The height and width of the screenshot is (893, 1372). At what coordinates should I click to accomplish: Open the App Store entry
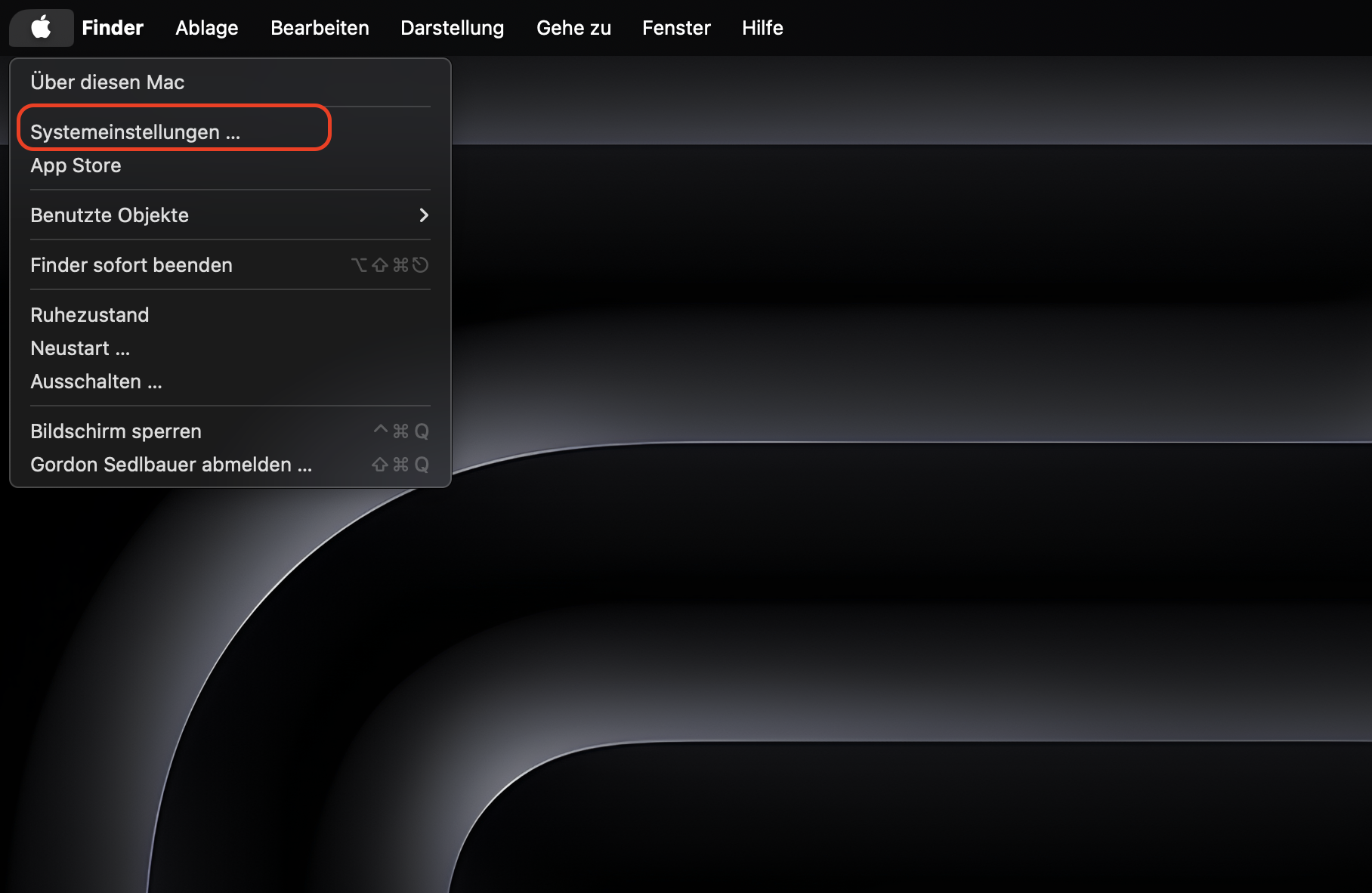76,165
